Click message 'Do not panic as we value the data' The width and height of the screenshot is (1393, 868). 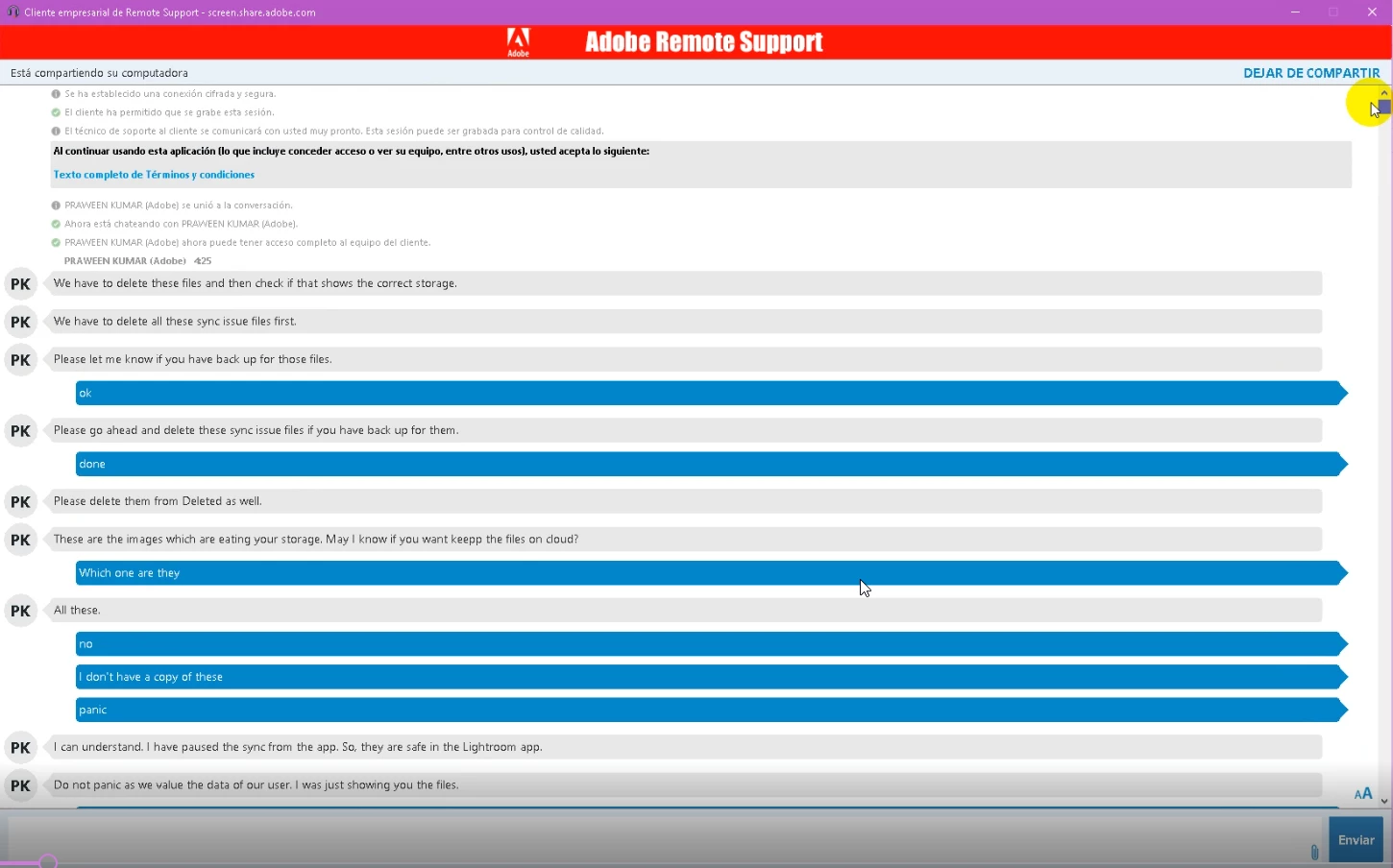[684, 785]
